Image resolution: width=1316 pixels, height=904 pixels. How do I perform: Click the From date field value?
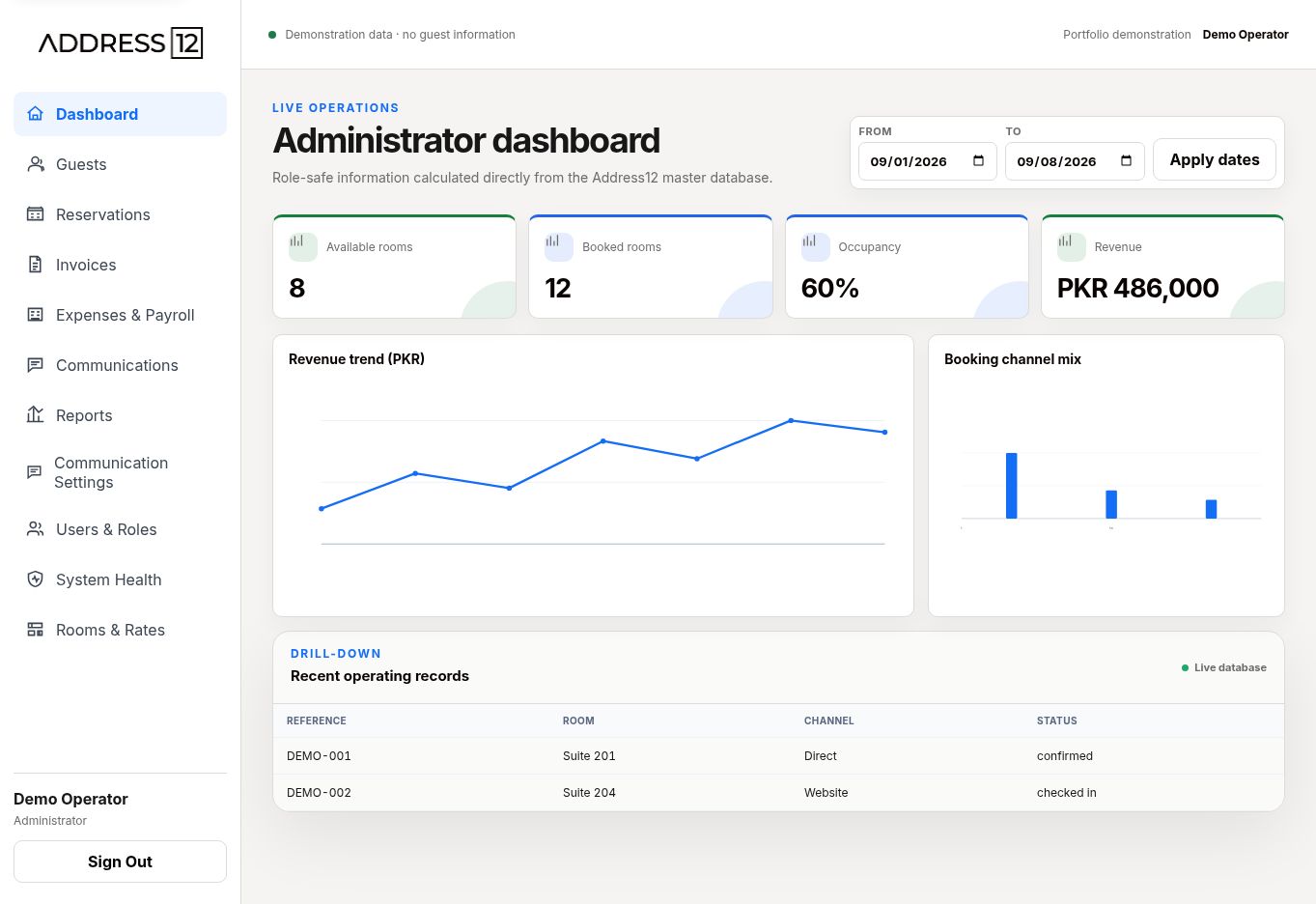909,161
